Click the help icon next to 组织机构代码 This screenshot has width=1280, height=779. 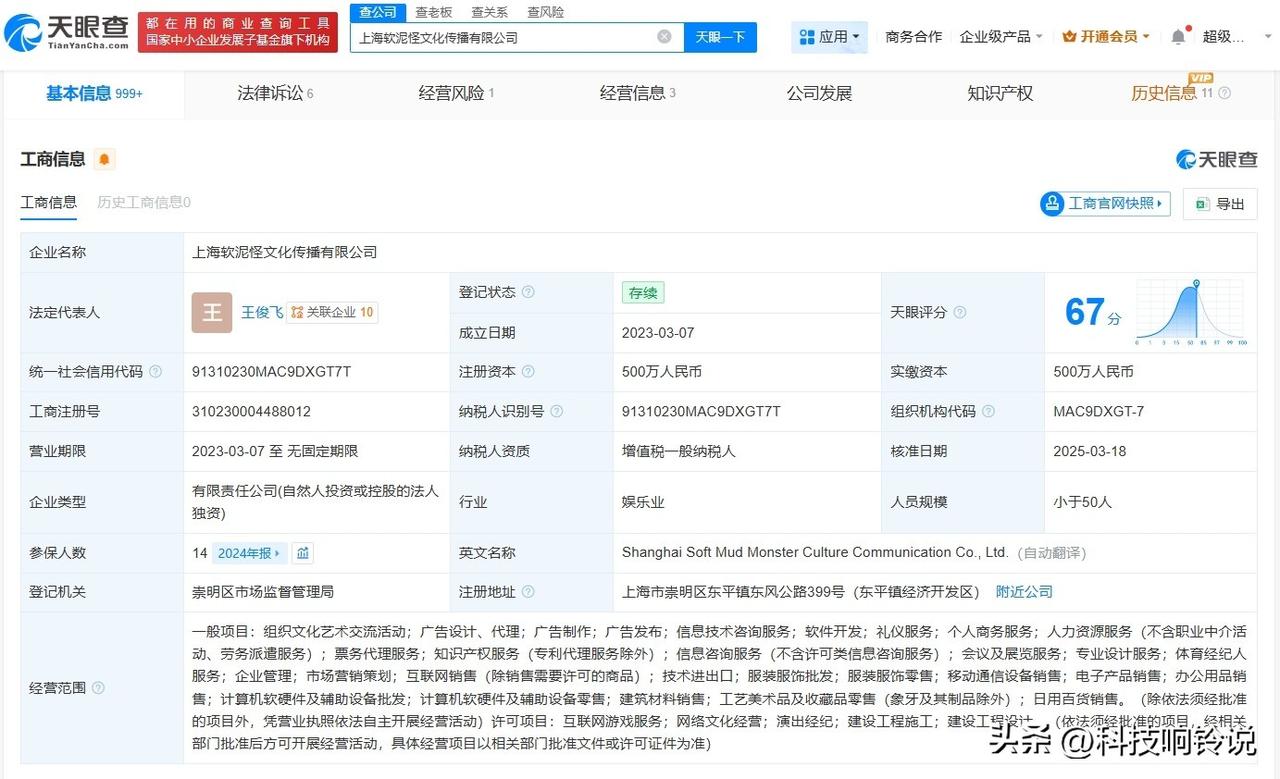(x=988, y=411)
